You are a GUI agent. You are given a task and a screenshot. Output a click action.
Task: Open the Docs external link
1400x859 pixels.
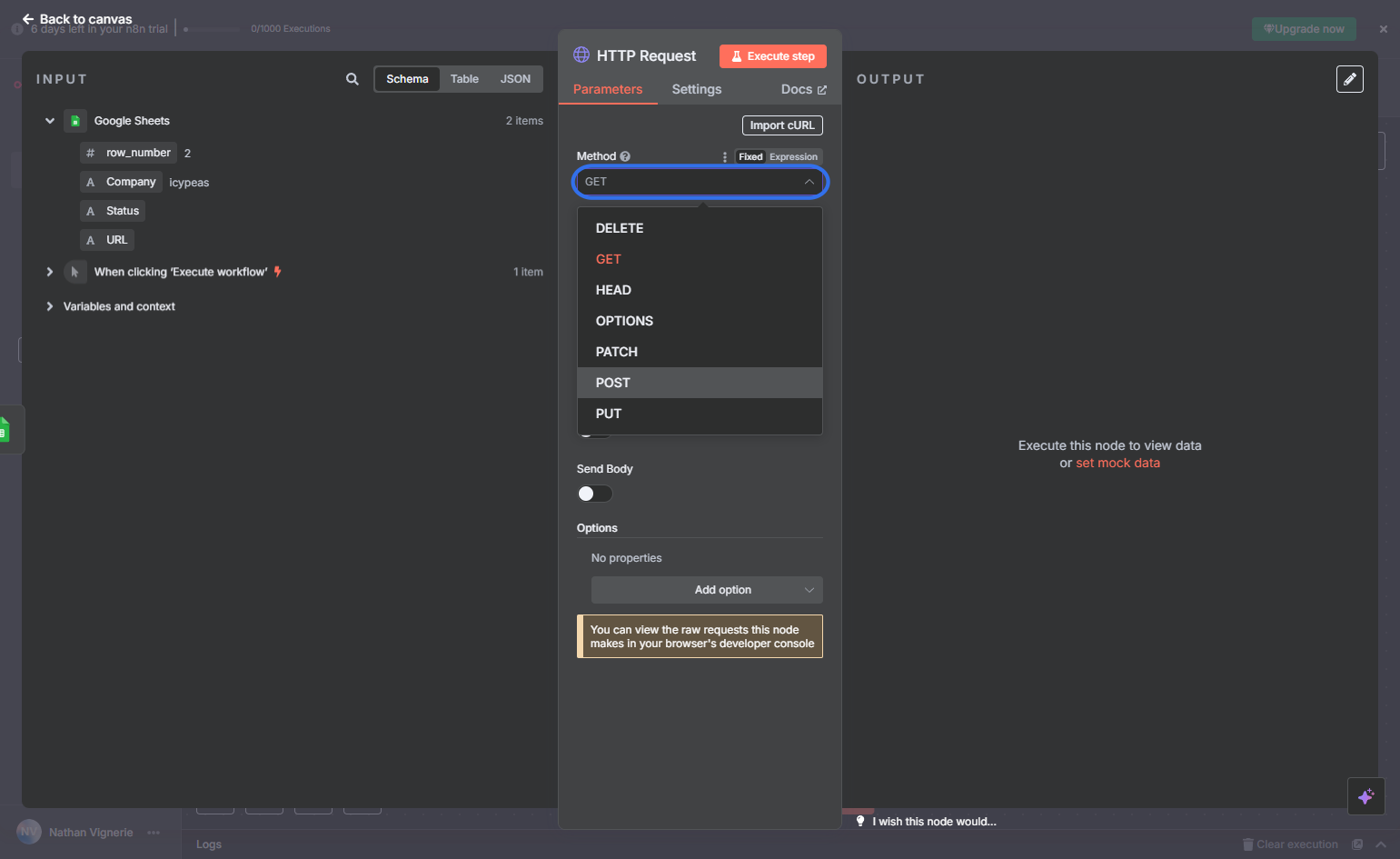point(803,89)
